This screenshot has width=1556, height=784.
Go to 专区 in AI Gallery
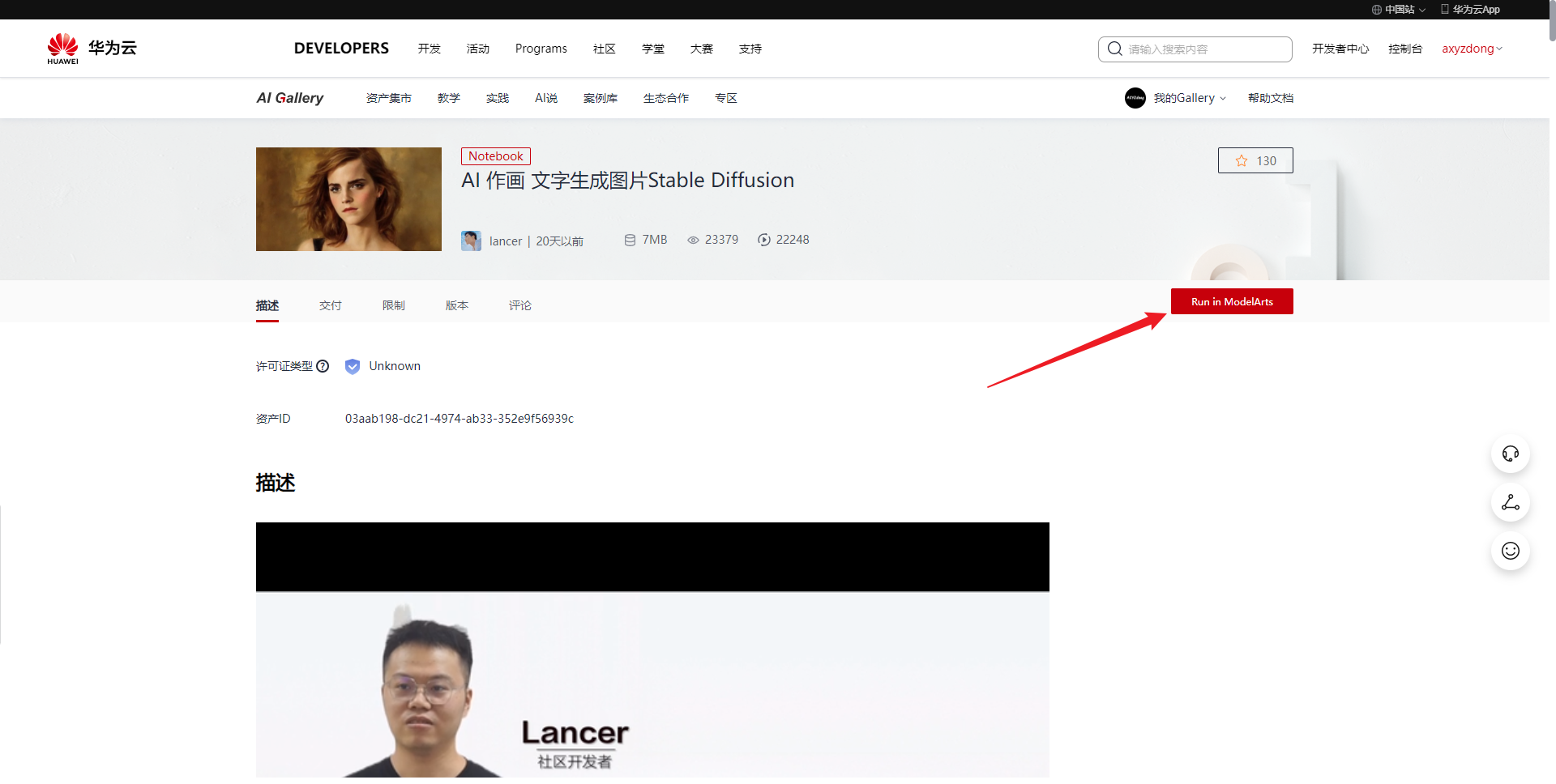pos(726,98)
